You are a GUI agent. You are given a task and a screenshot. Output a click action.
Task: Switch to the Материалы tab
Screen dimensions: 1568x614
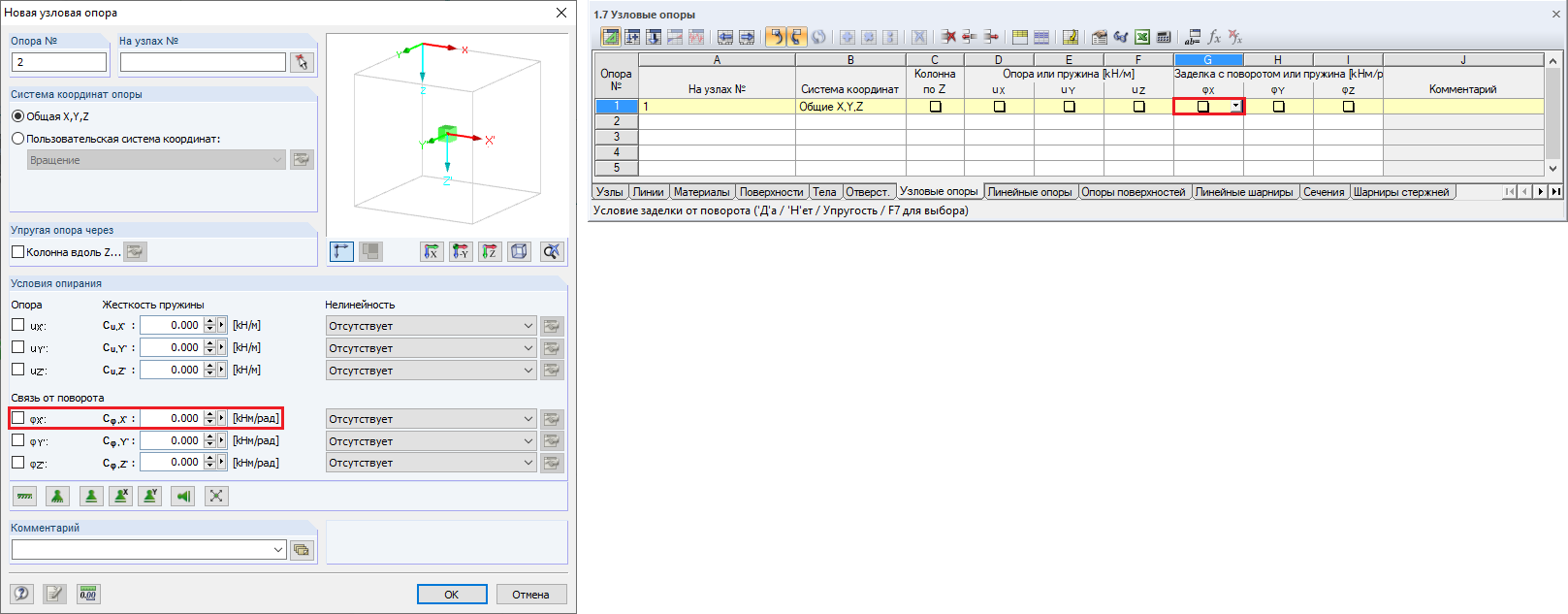tap(702, 192)
